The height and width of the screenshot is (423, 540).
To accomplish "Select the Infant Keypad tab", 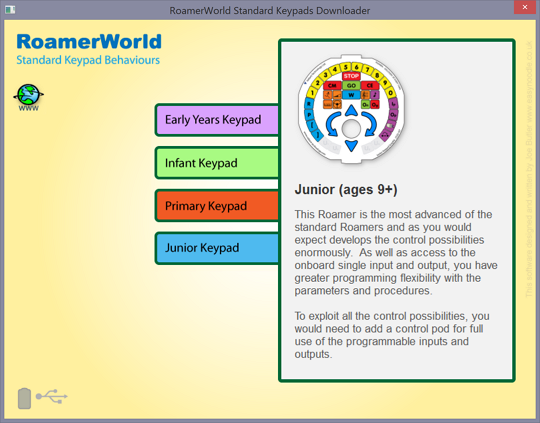I will pyautogui.click(x=217, y=163).
